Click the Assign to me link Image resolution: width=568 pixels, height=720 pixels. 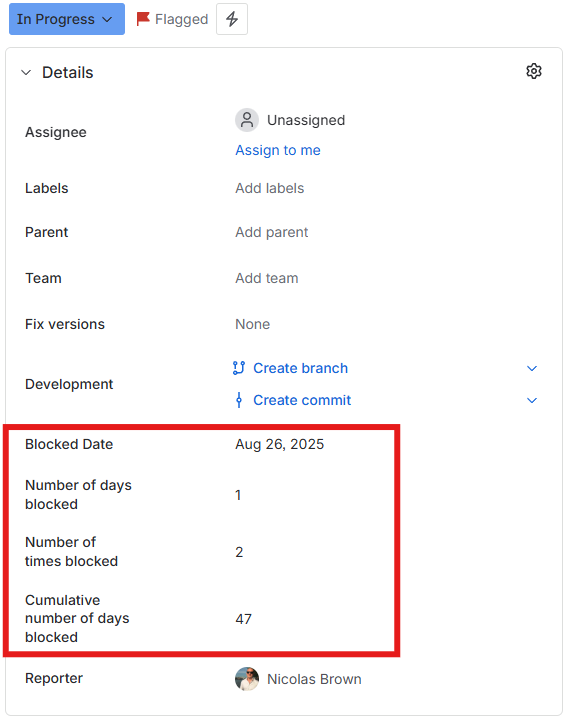tap(278, 150)
